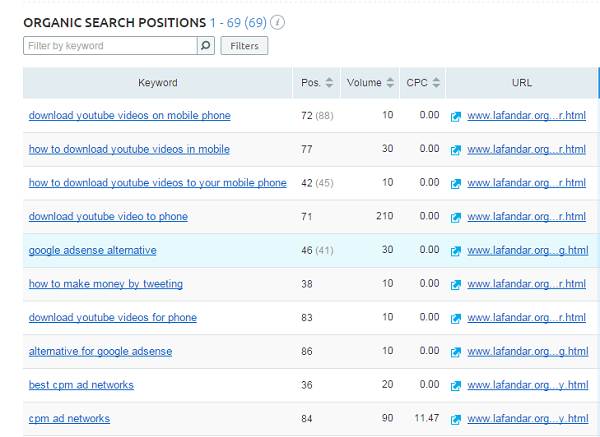The width and height of the screenshot is (600, 437).
Task: Click the info icon beside Organic Search Positions
Action: 277,22
